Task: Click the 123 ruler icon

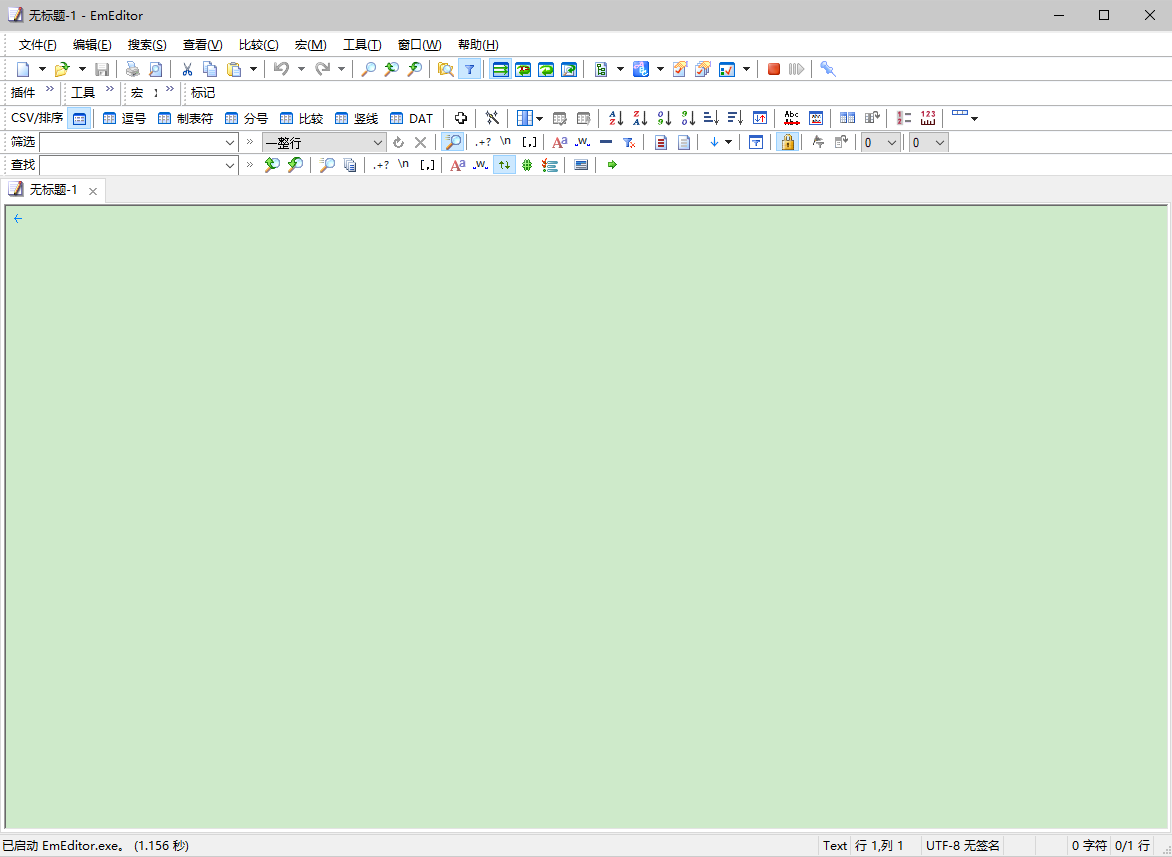Action: [928, 118]
